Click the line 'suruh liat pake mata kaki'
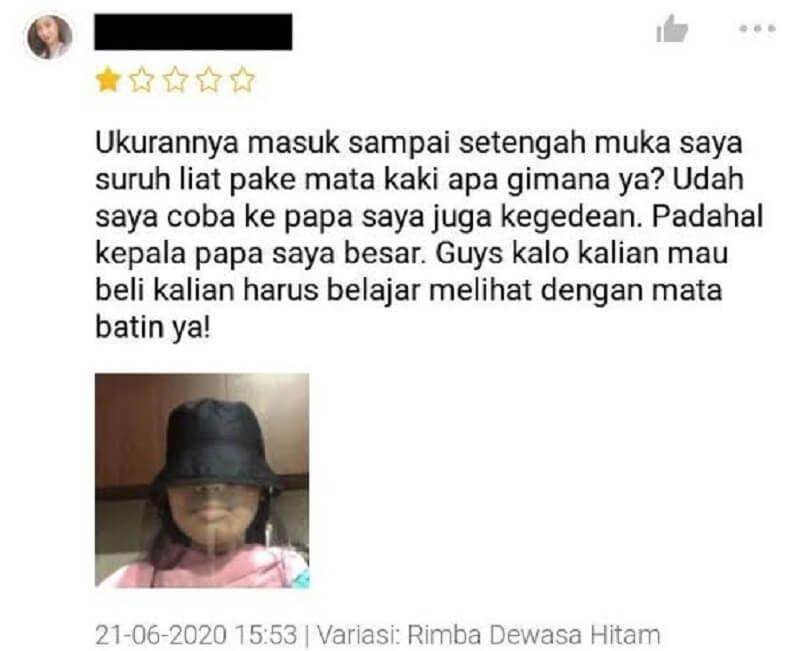The width and height of the screenshot is (800, 651). click(x=419, y=180)
